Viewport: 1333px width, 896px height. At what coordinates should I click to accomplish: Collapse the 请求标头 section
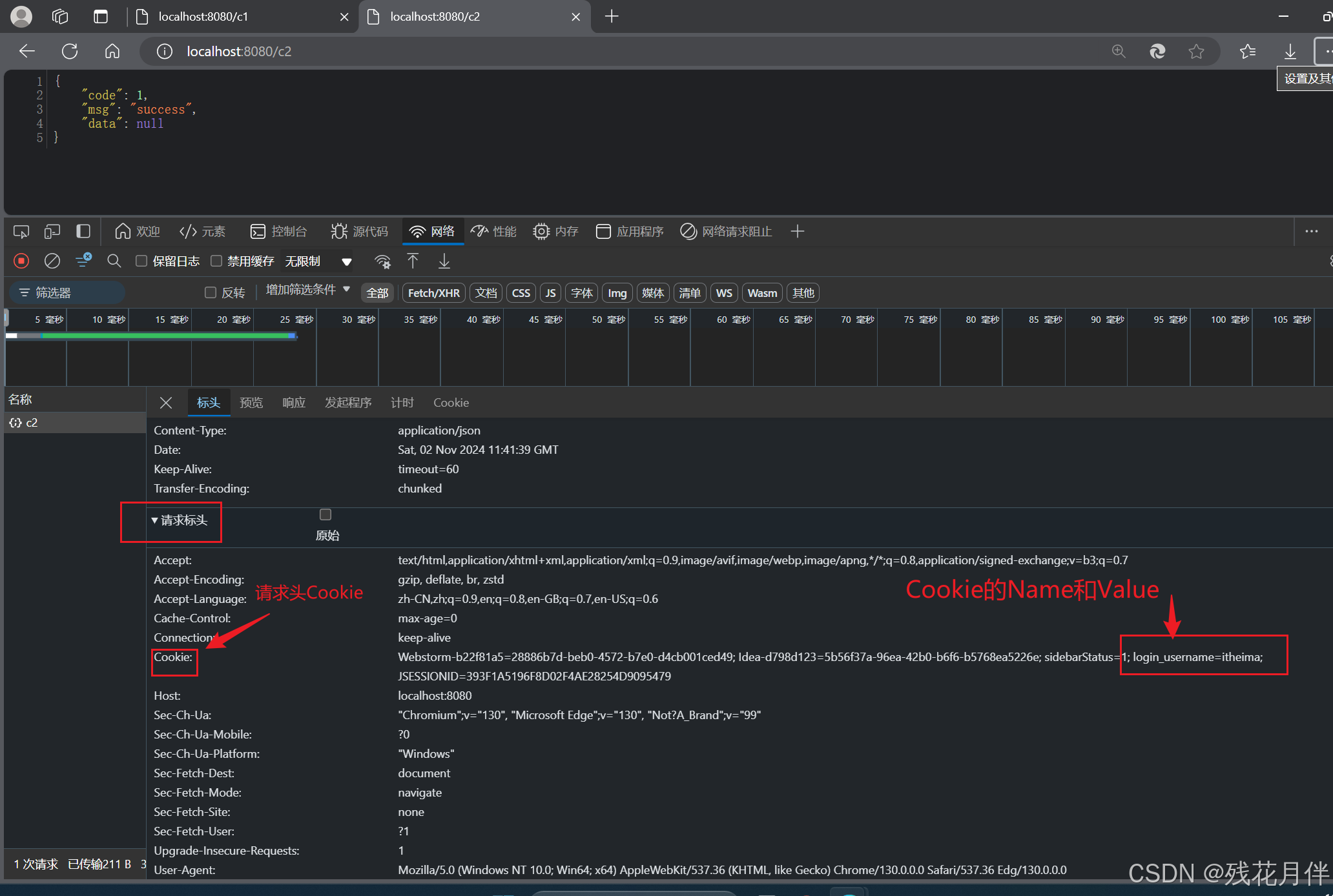pos(180,520)
